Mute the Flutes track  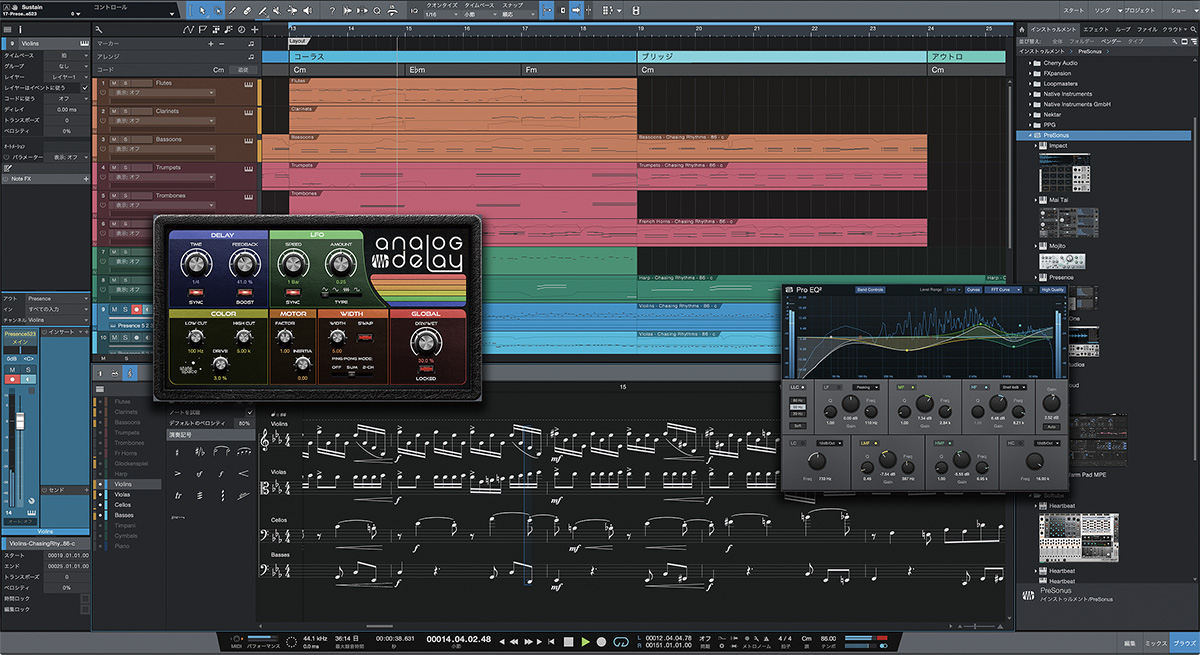[x=112, y=82]
